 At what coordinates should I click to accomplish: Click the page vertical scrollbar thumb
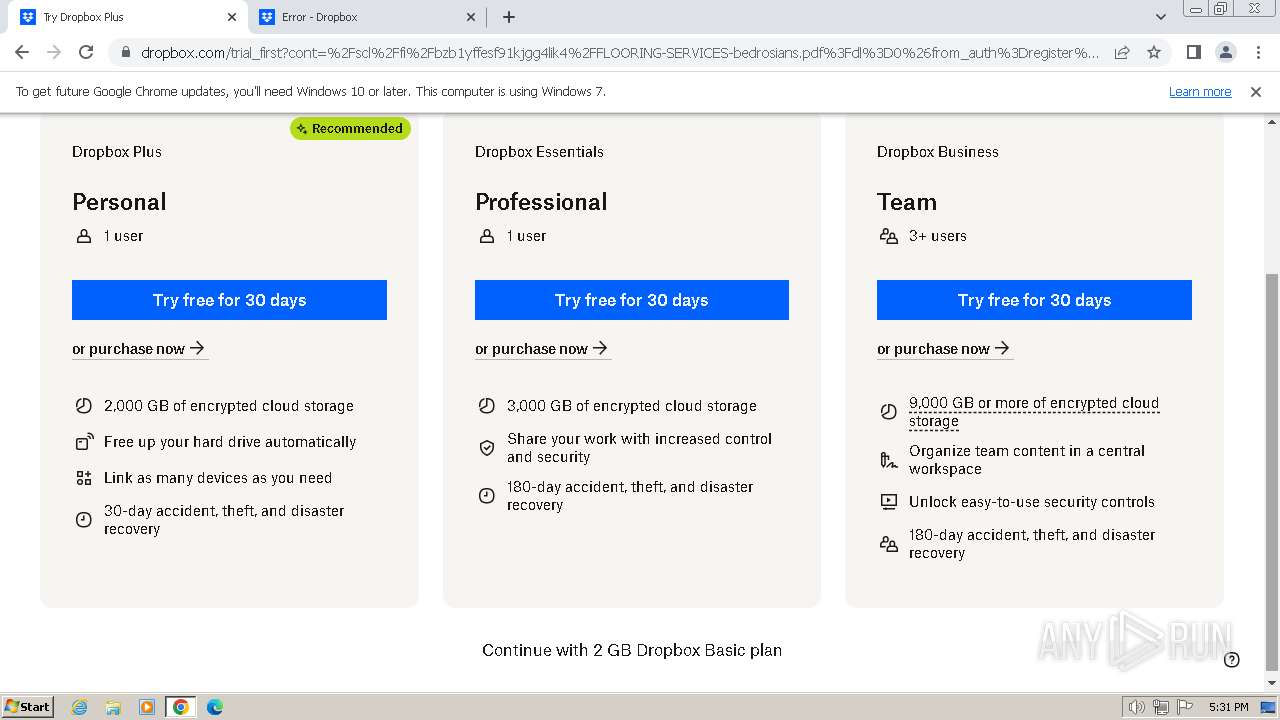click(x=1272, y=472)
